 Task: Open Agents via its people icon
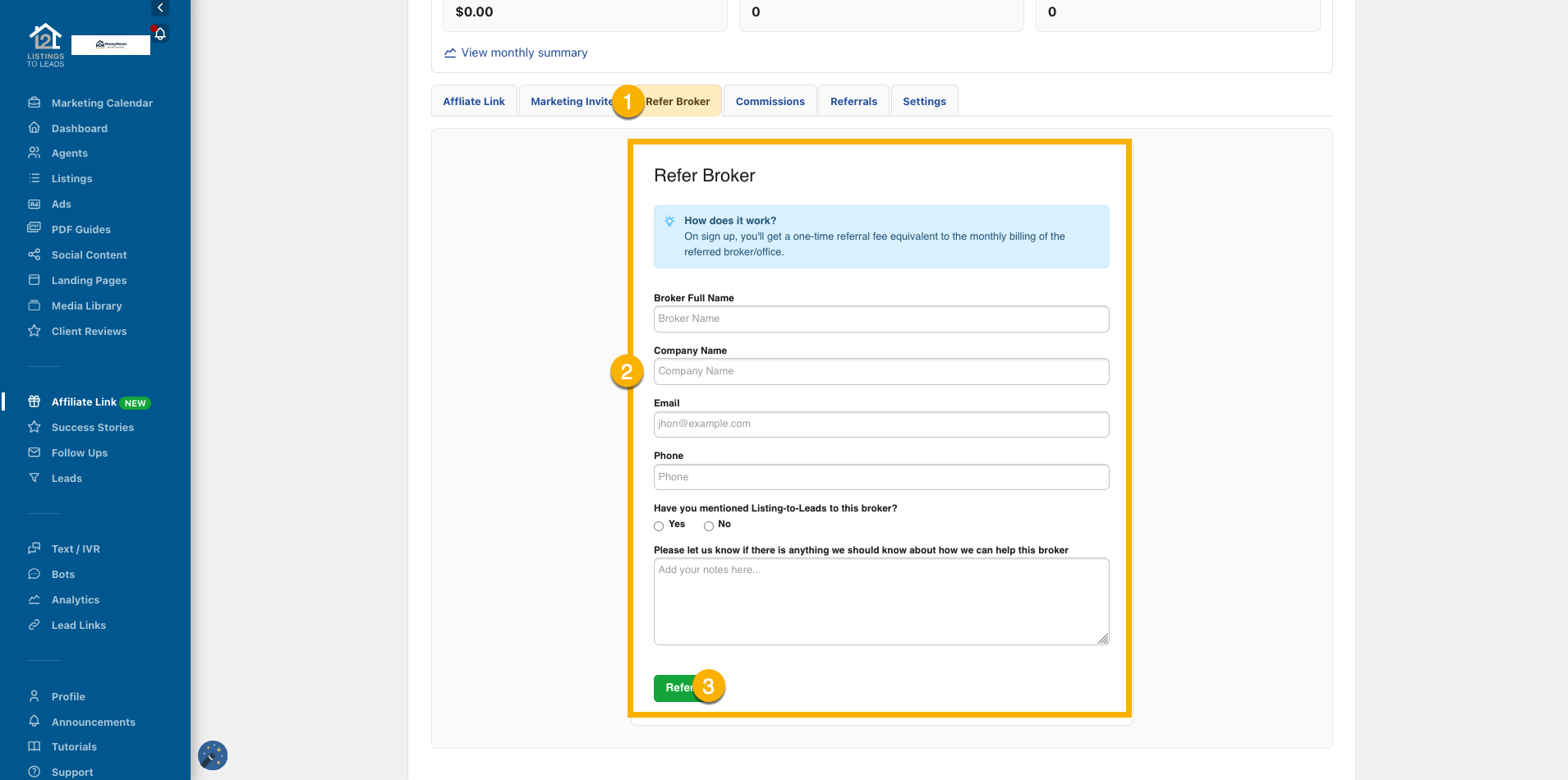coord(34,153)
